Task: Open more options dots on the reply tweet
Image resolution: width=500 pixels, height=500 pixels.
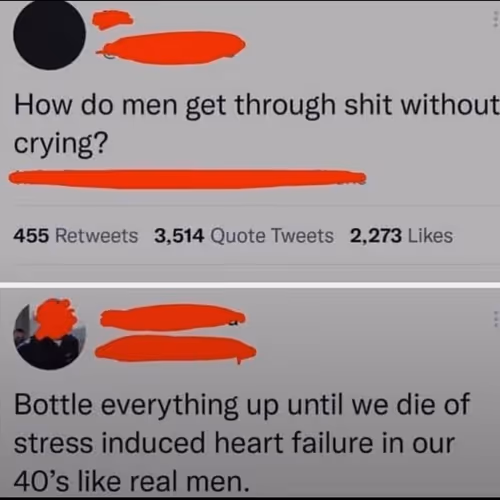Action: (x=496, y=319)
